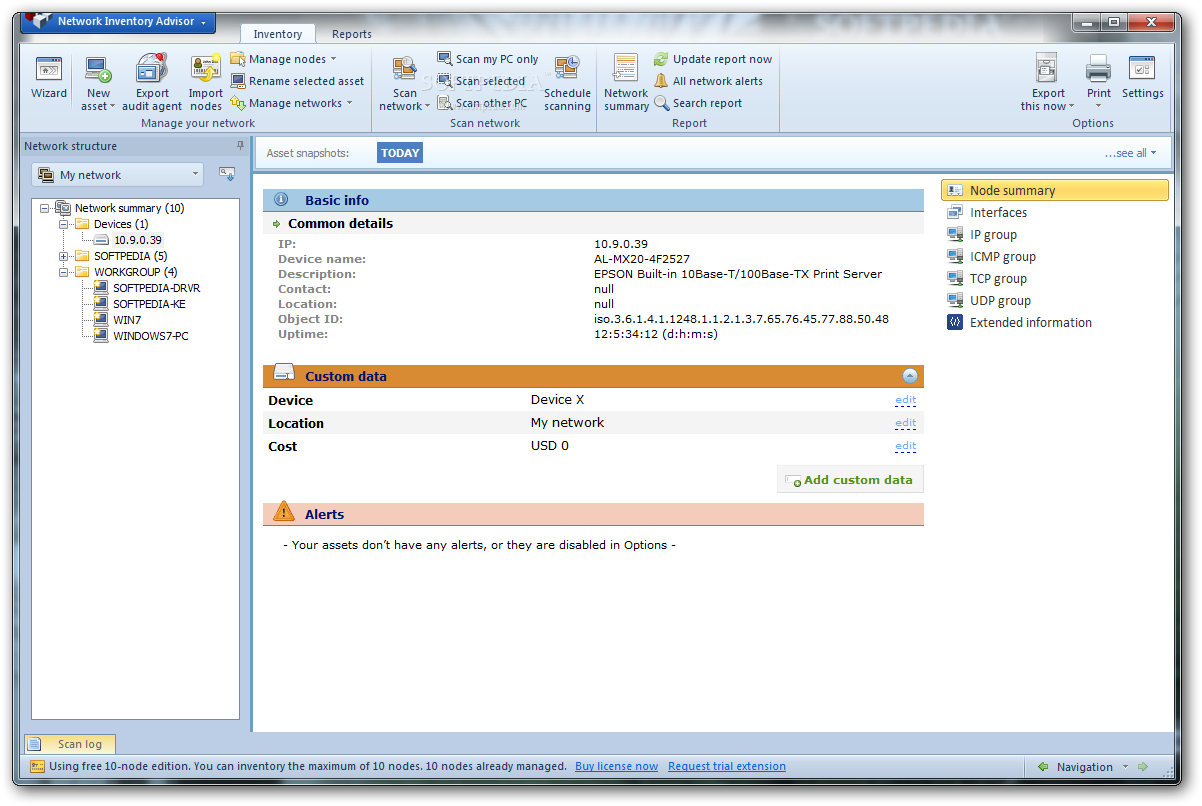Click the Uptime value 12:5:34:12 (d:h:m:s)
The image size is (1202, 806).
[656, 334]
